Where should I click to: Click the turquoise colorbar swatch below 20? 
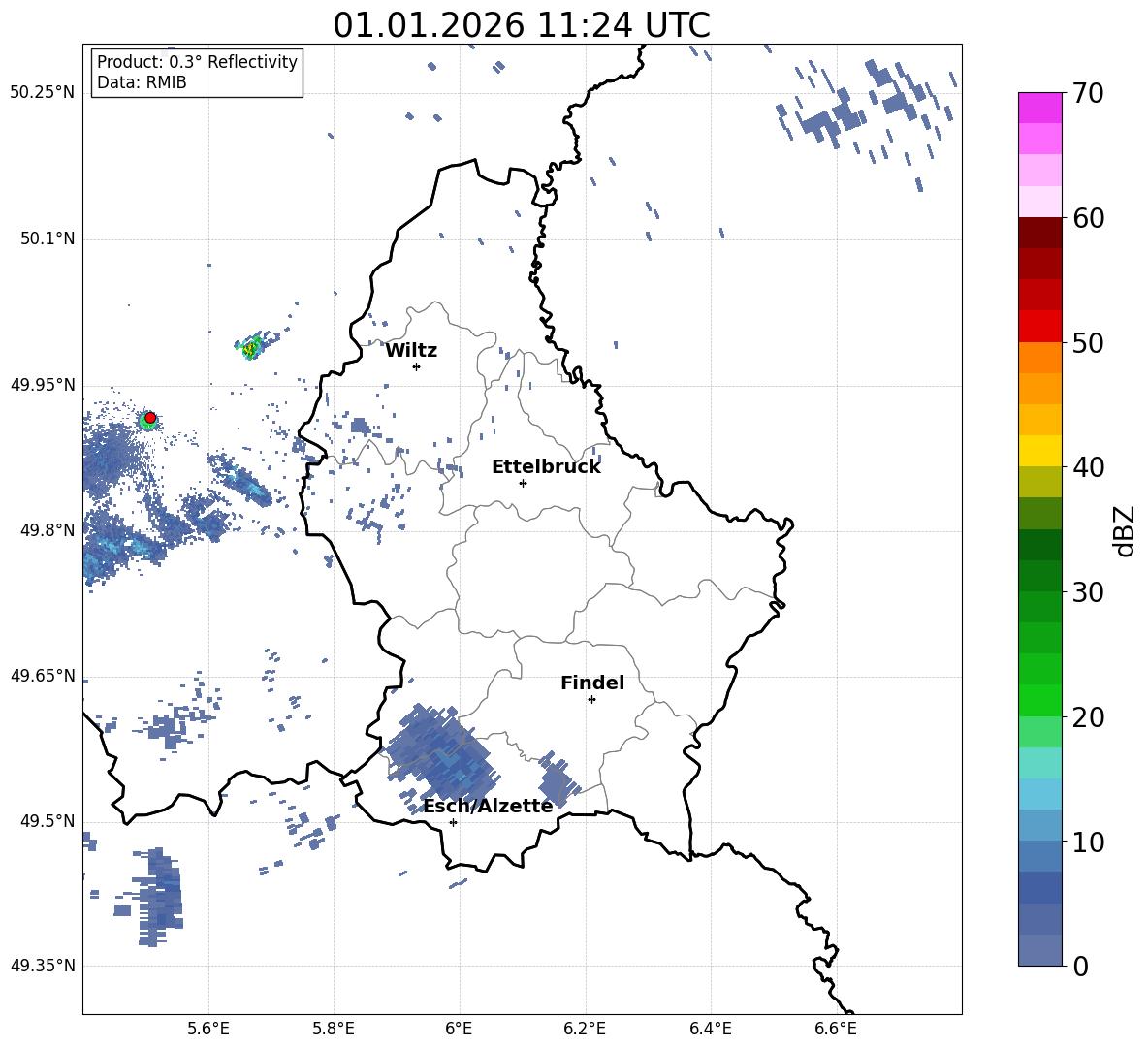1039,763
